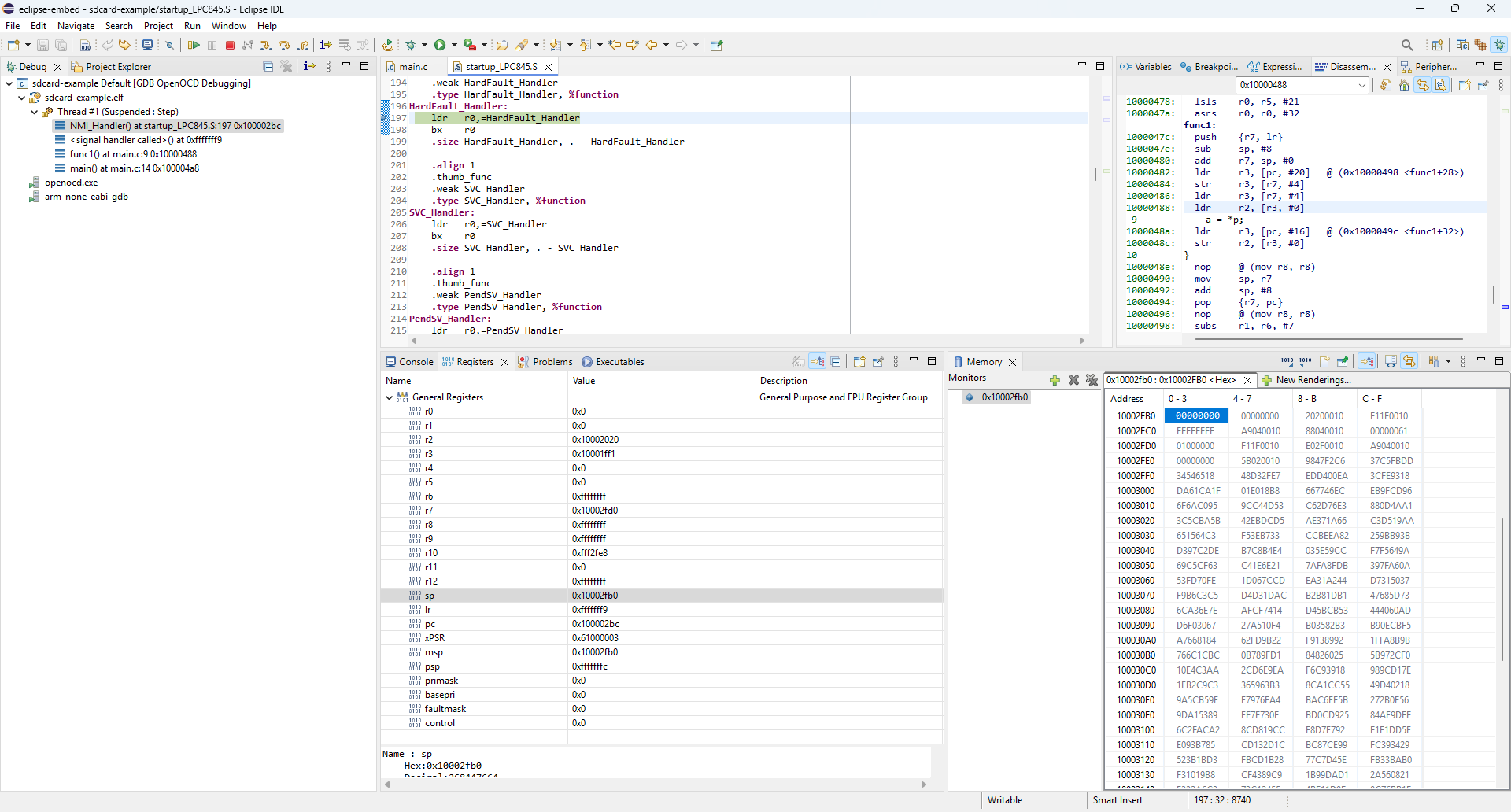Collapse the General Registers group
Screen dimensions: 1511x812
389,397
